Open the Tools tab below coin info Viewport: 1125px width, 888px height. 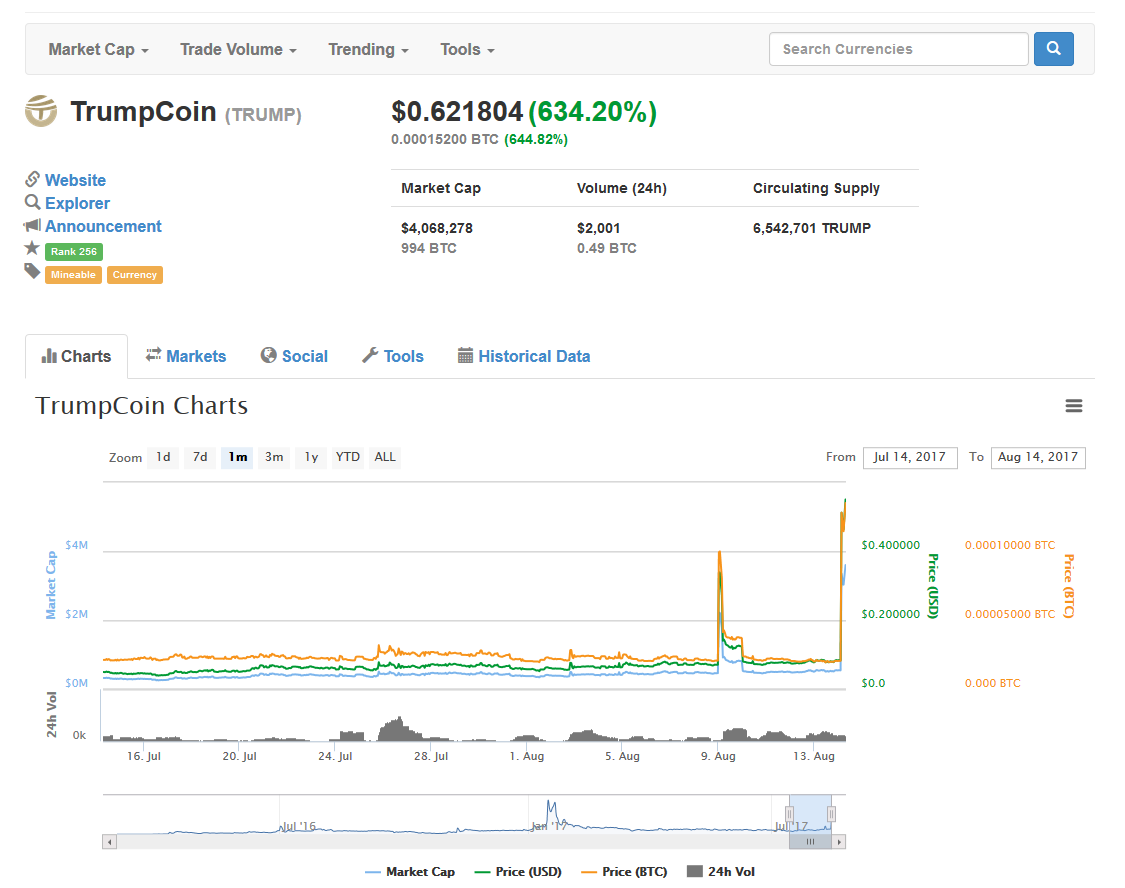(x=393, y=356)
